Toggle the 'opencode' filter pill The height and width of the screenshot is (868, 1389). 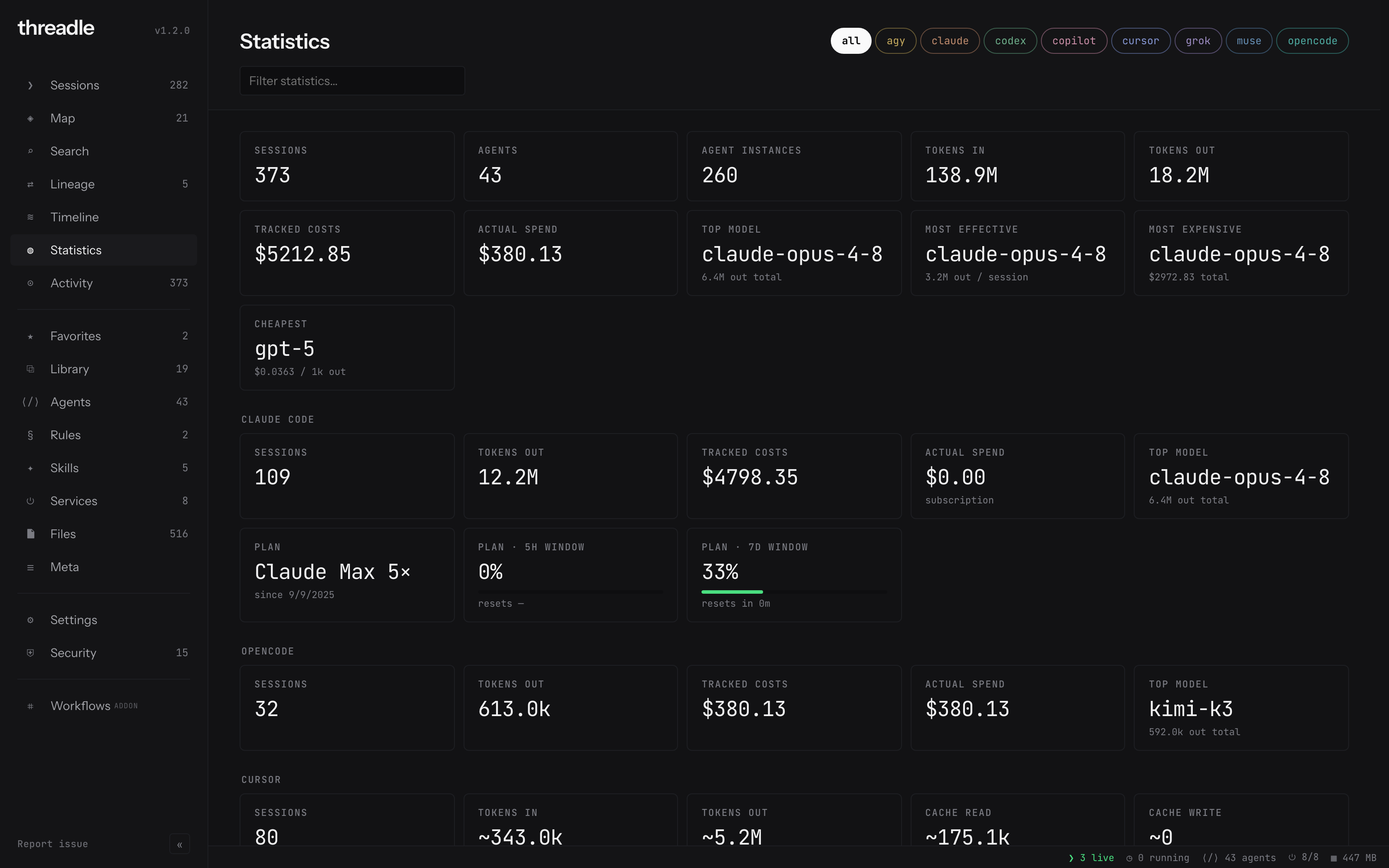point(1312,41)
